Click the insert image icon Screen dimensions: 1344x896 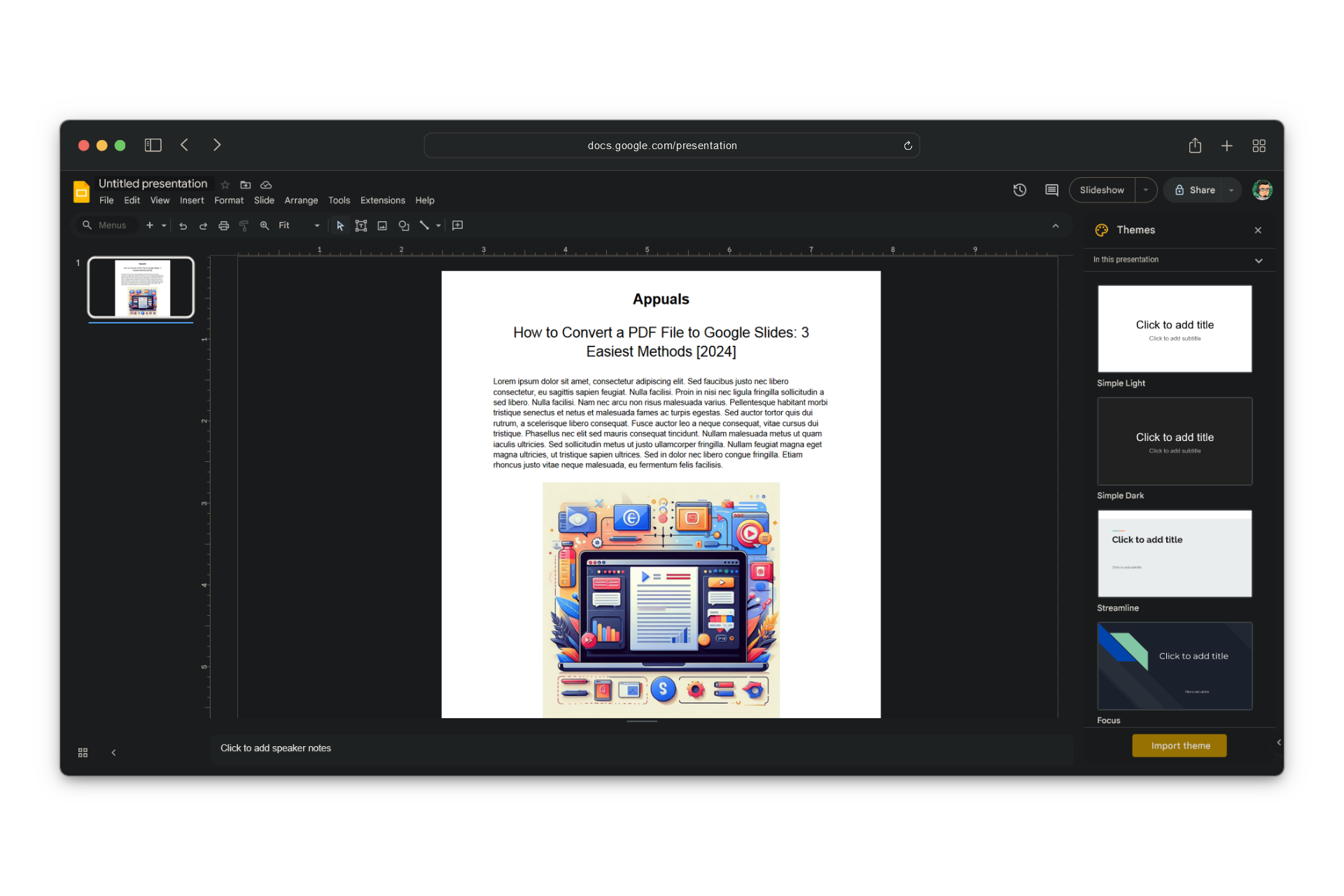[382, 225]
